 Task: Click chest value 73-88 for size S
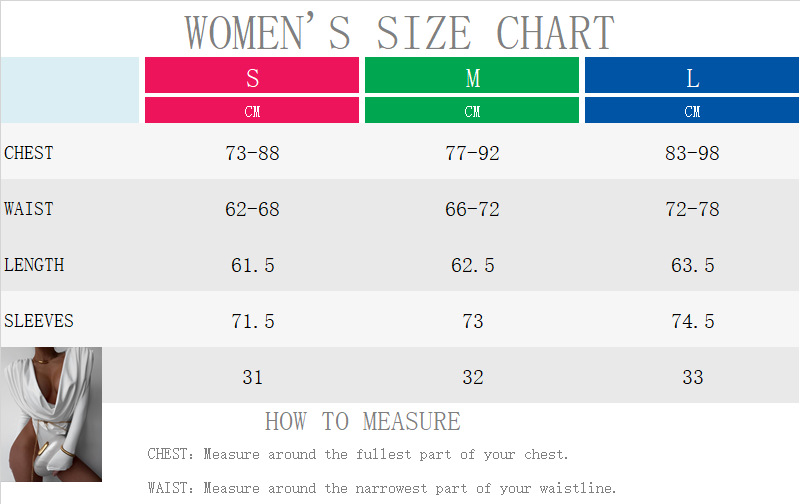coord(252,154)
